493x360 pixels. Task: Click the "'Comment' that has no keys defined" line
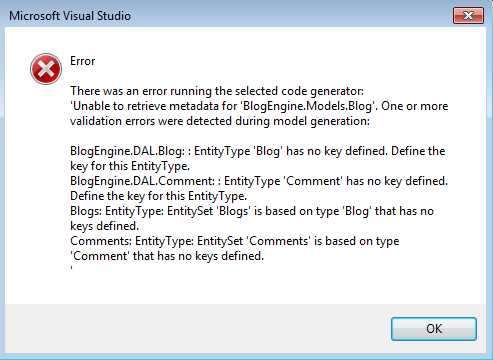(167, 256)
